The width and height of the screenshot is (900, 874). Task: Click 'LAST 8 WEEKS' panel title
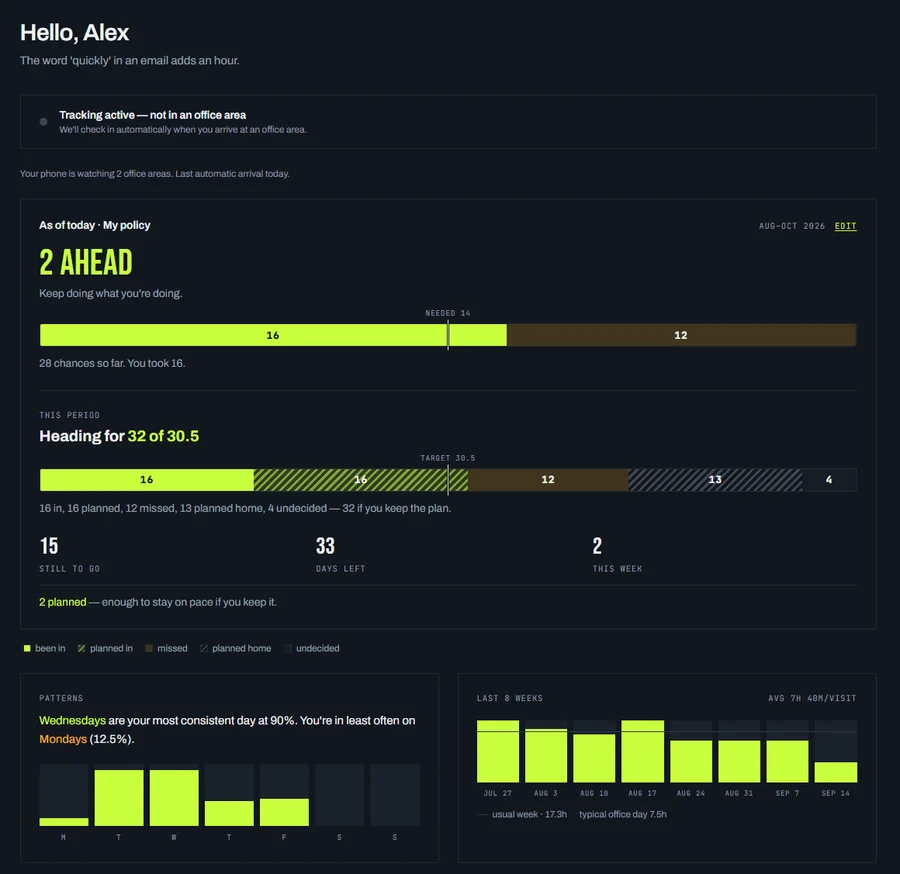click(510, 698)
